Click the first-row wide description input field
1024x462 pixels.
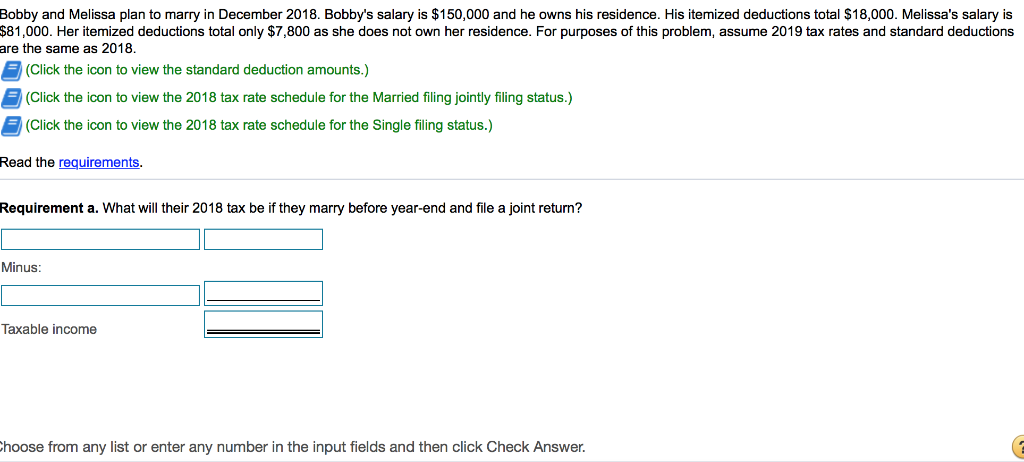tap(100, 240)
